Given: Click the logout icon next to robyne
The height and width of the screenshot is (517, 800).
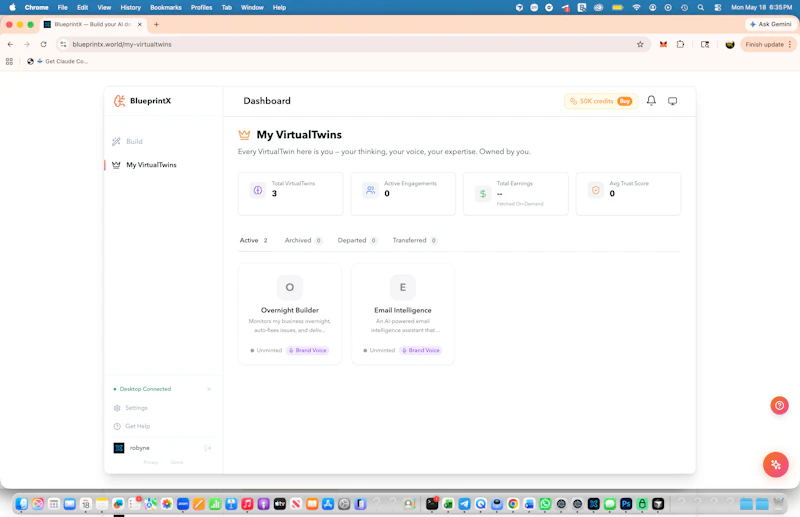Looking at the screenshot, I should click(x=208, y=448).
